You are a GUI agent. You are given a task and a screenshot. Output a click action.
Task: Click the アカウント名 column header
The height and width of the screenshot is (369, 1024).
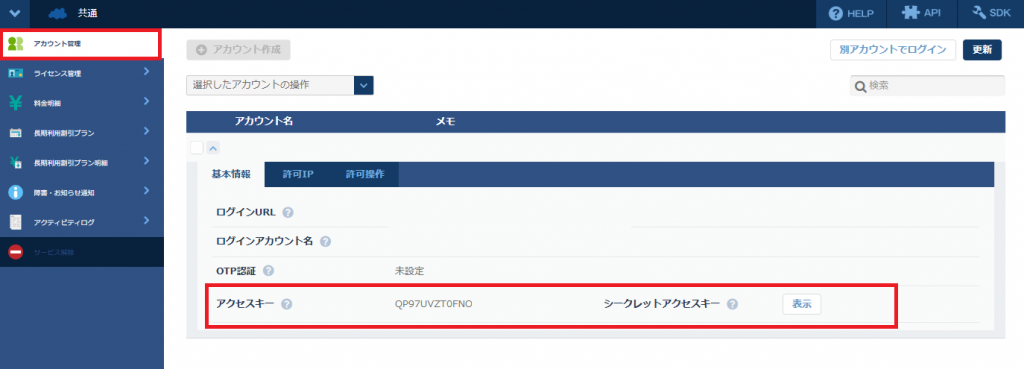pyautogui.click(x=264, y=121)
